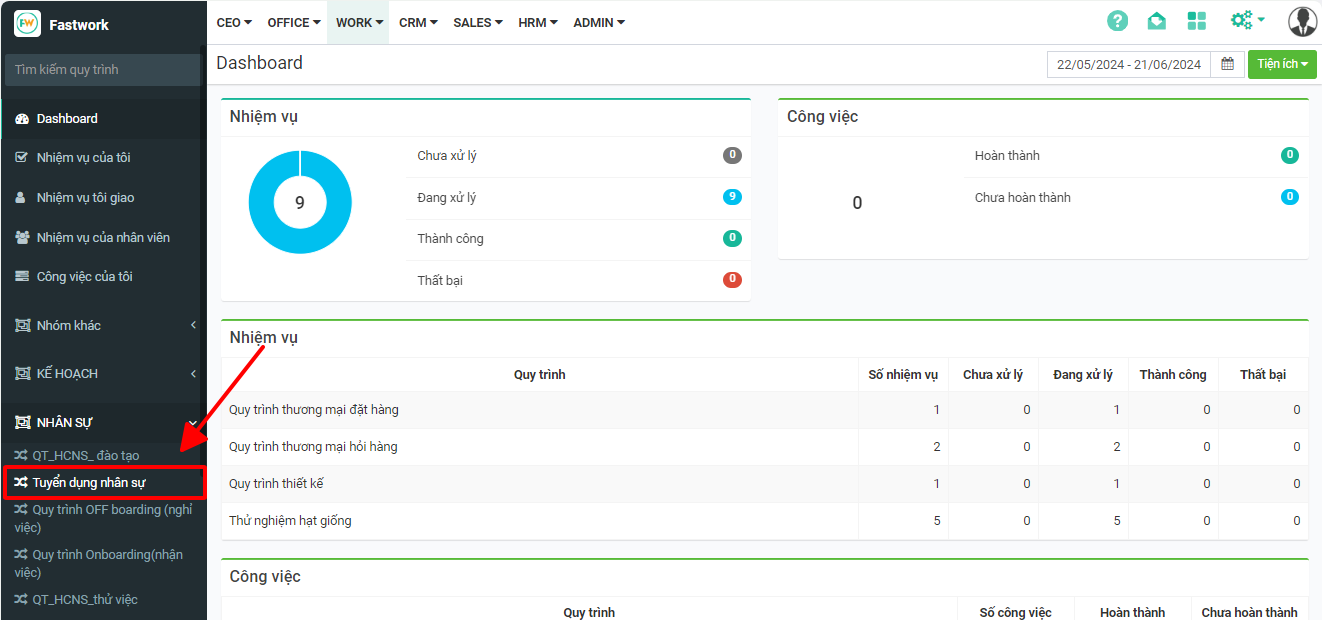Viewport: 1322px width, 620px height.
Task: Click the Tìm kiếm quy trình search field
Action: coord(102,70)
